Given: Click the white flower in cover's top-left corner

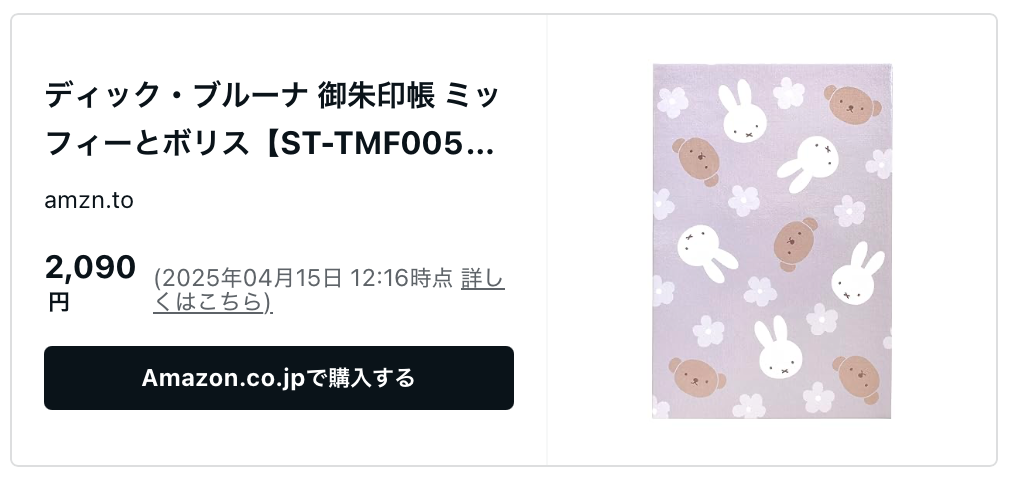Looking at the screenshot, I should [x=673, y=102].
